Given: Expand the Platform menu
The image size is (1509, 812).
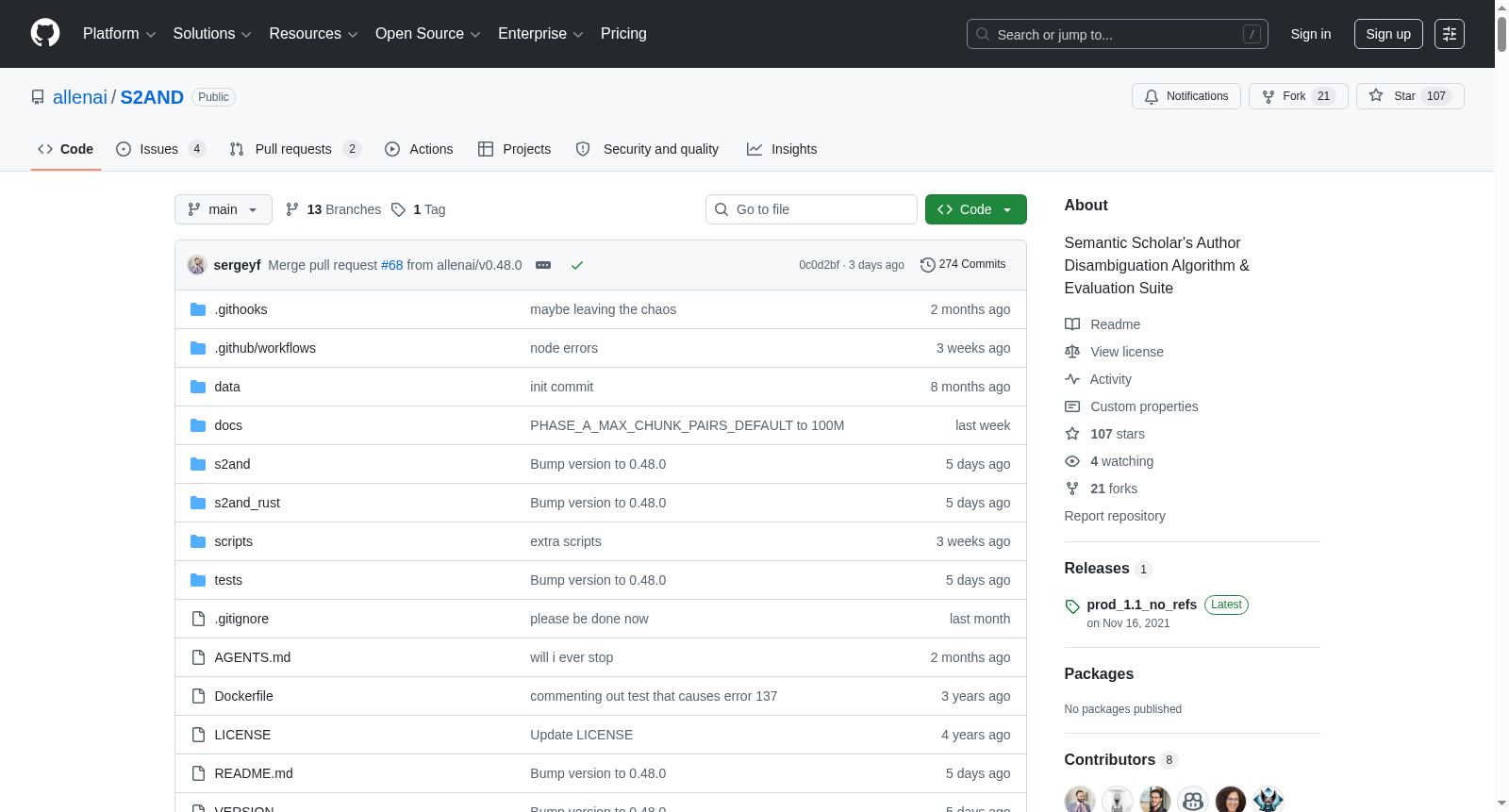Looking at the screenshot, I should tap(120, 34).
